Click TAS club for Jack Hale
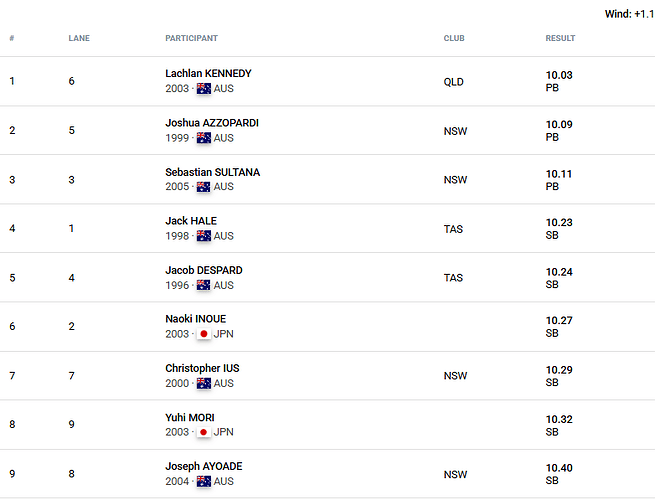The image size is (670, 500). (x=453, y=229)
